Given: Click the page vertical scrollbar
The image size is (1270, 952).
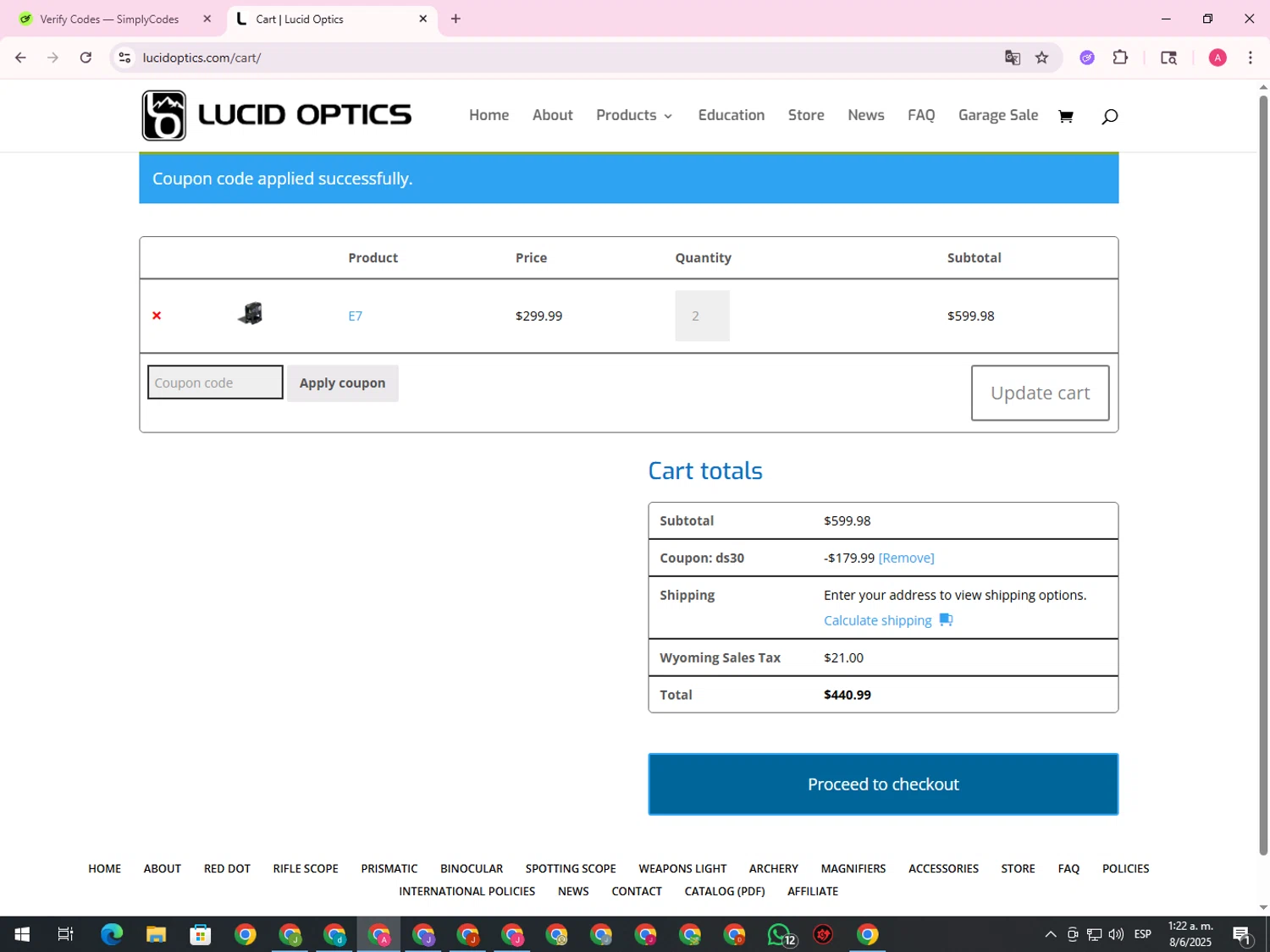Looking at the screenshot, I should 1263,474.
